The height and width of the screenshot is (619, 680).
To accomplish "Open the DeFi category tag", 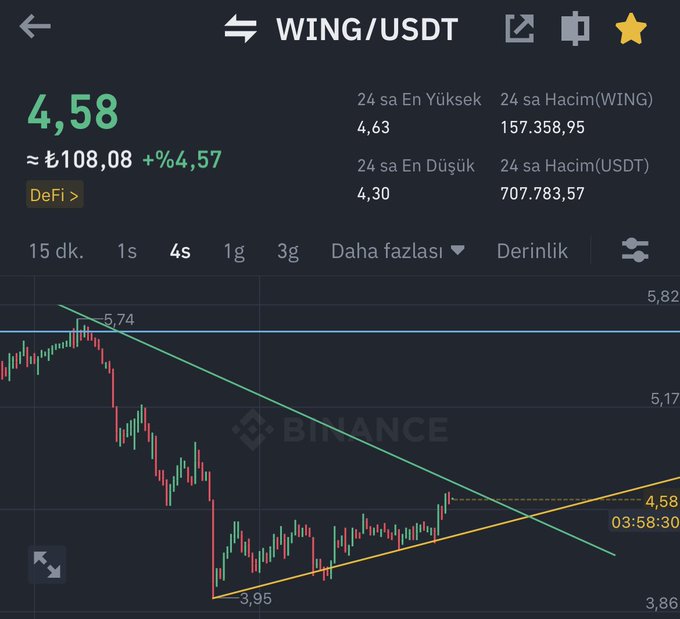I will [x=55, y=195].
